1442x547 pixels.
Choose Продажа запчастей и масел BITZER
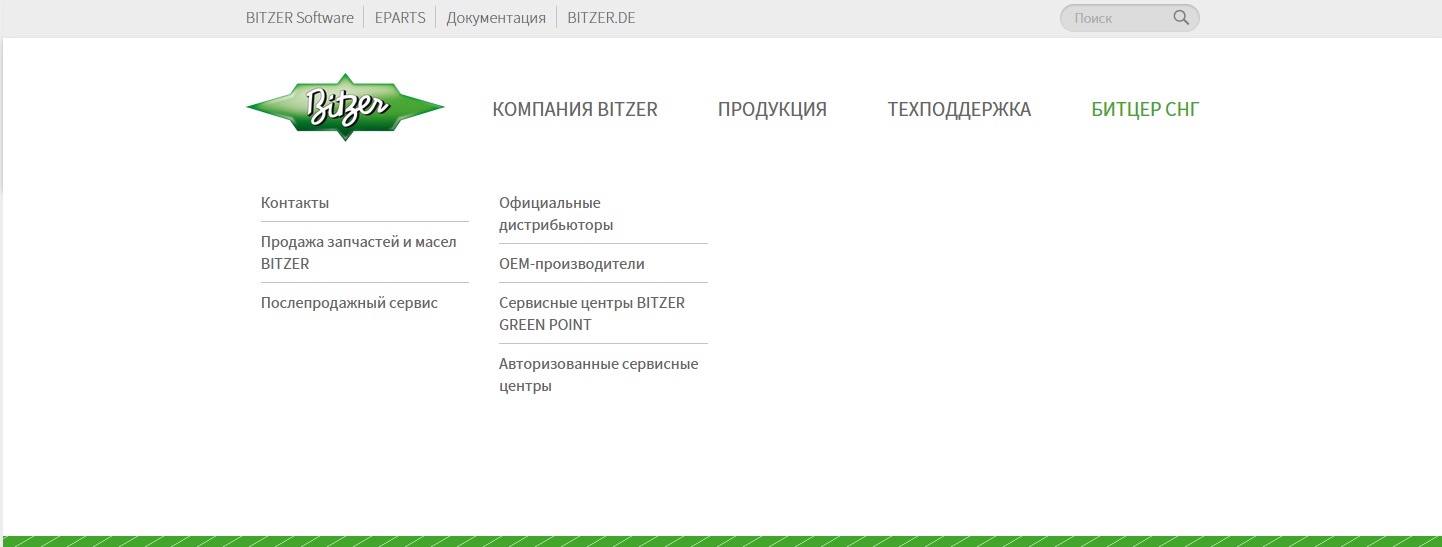pyautogui.click(x=358, y=253)
